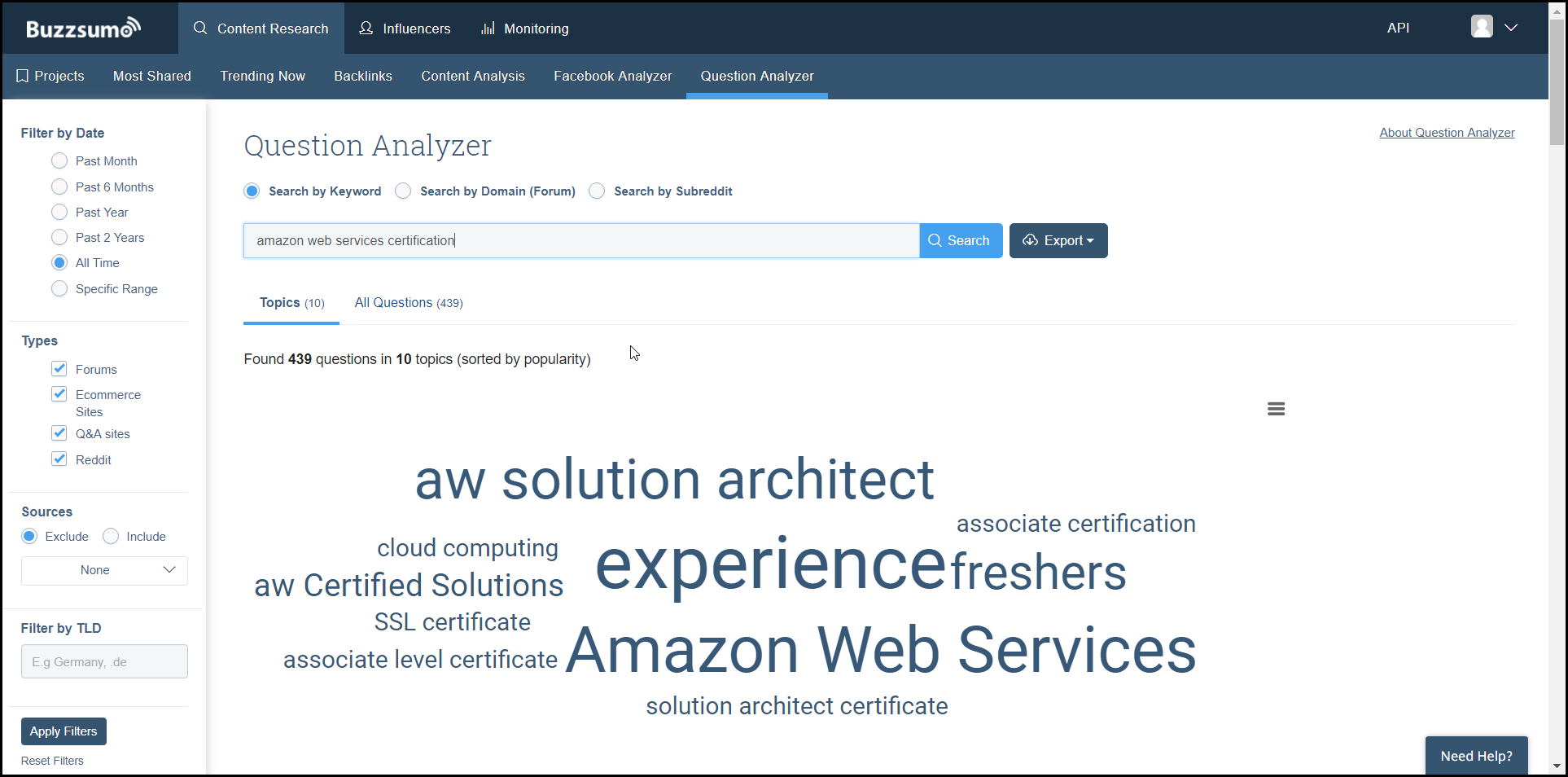
Task: Select the Question Analyzer tab
Action: click(x=757, y=76)
